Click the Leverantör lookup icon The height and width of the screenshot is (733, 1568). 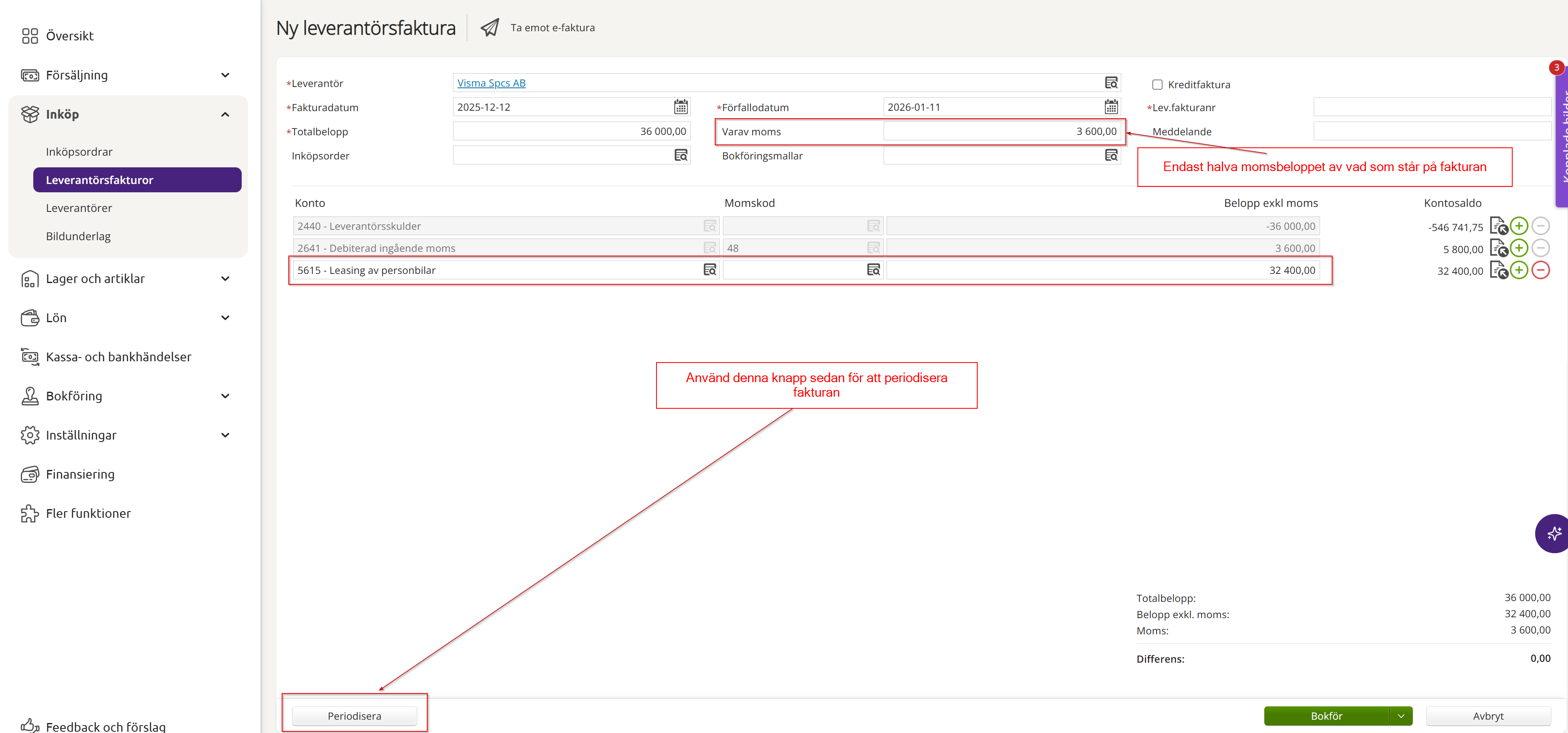pos(1111,83)
